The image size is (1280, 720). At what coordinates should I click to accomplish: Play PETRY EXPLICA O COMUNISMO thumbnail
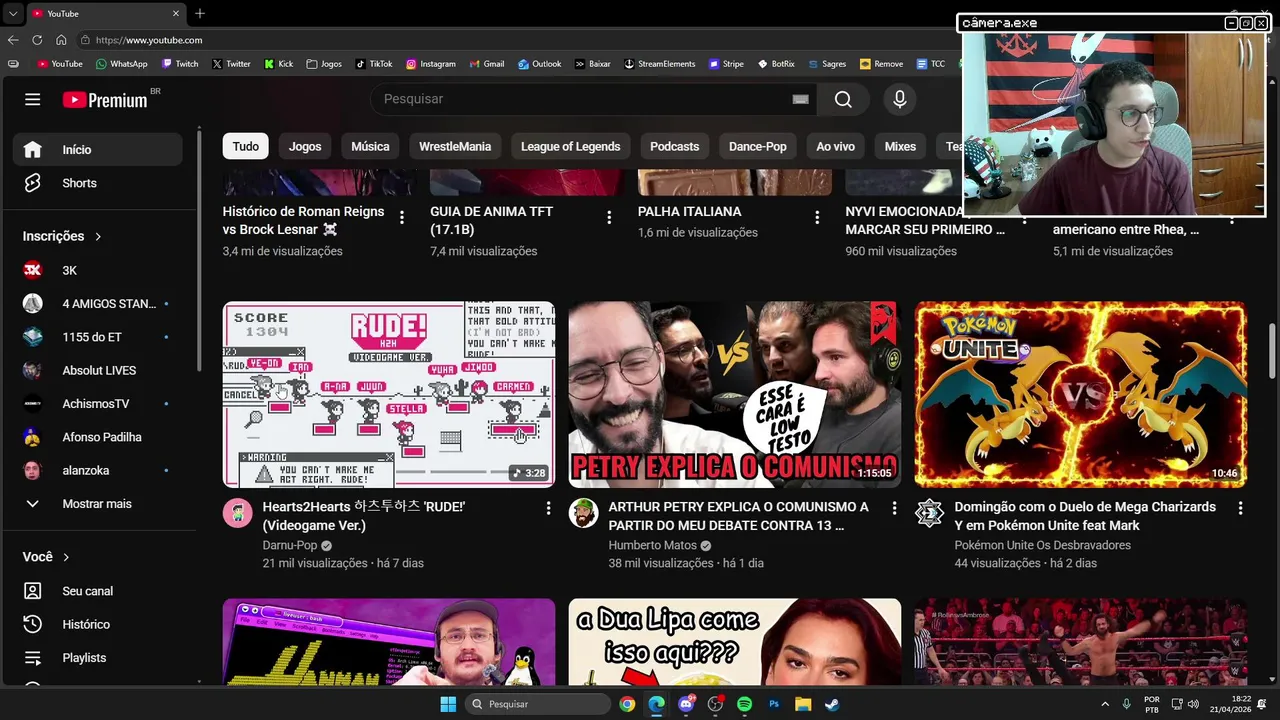tap(735, 395)
